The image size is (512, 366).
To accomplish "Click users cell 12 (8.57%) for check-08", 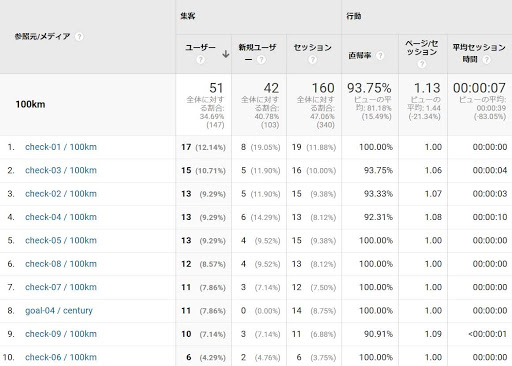I will tap(203, 264).
